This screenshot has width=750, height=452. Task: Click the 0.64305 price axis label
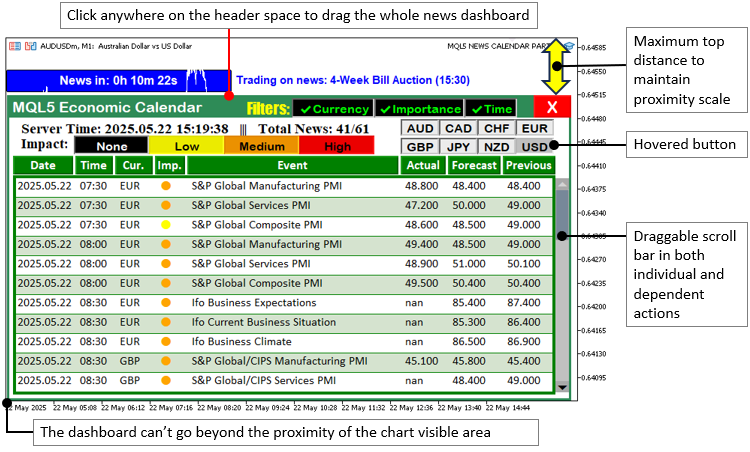pos(595,236)
